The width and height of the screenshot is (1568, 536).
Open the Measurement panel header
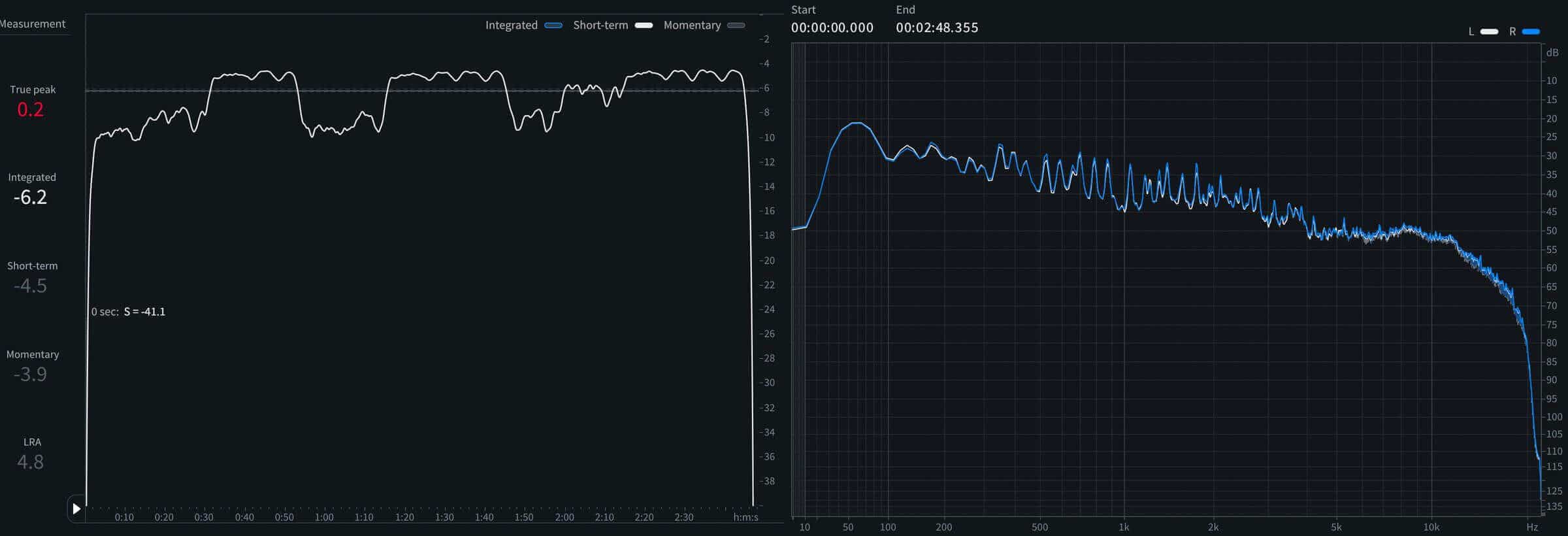[x=33, y=24]
